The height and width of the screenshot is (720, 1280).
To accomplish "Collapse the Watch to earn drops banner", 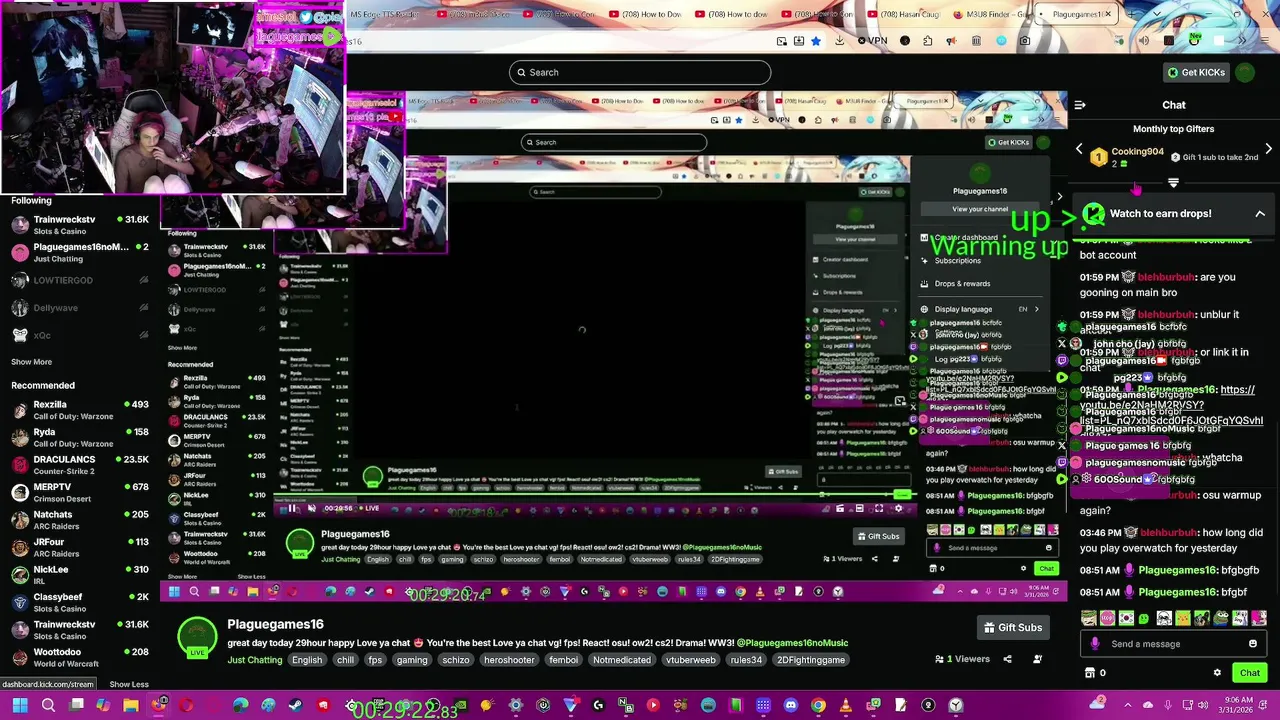I will point(1260,214).
